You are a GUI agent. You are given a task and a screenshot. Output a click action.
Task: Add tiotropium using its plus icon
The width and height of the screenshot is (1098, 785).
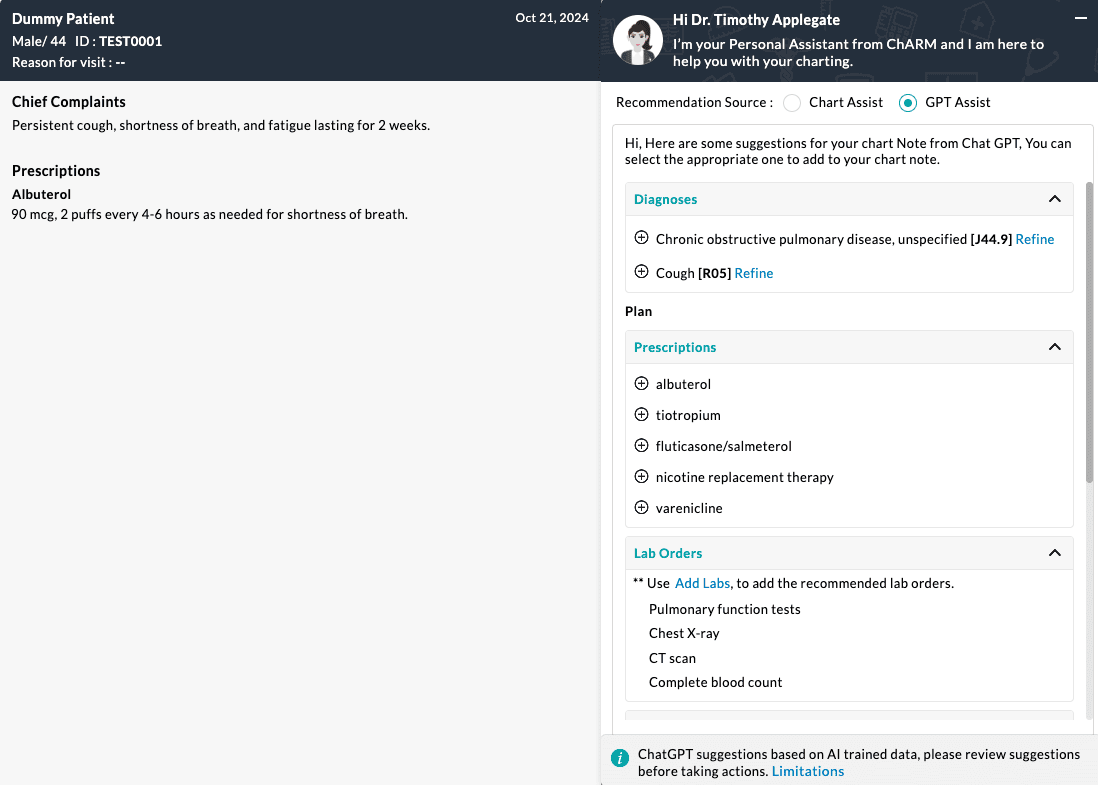[642, 415]
